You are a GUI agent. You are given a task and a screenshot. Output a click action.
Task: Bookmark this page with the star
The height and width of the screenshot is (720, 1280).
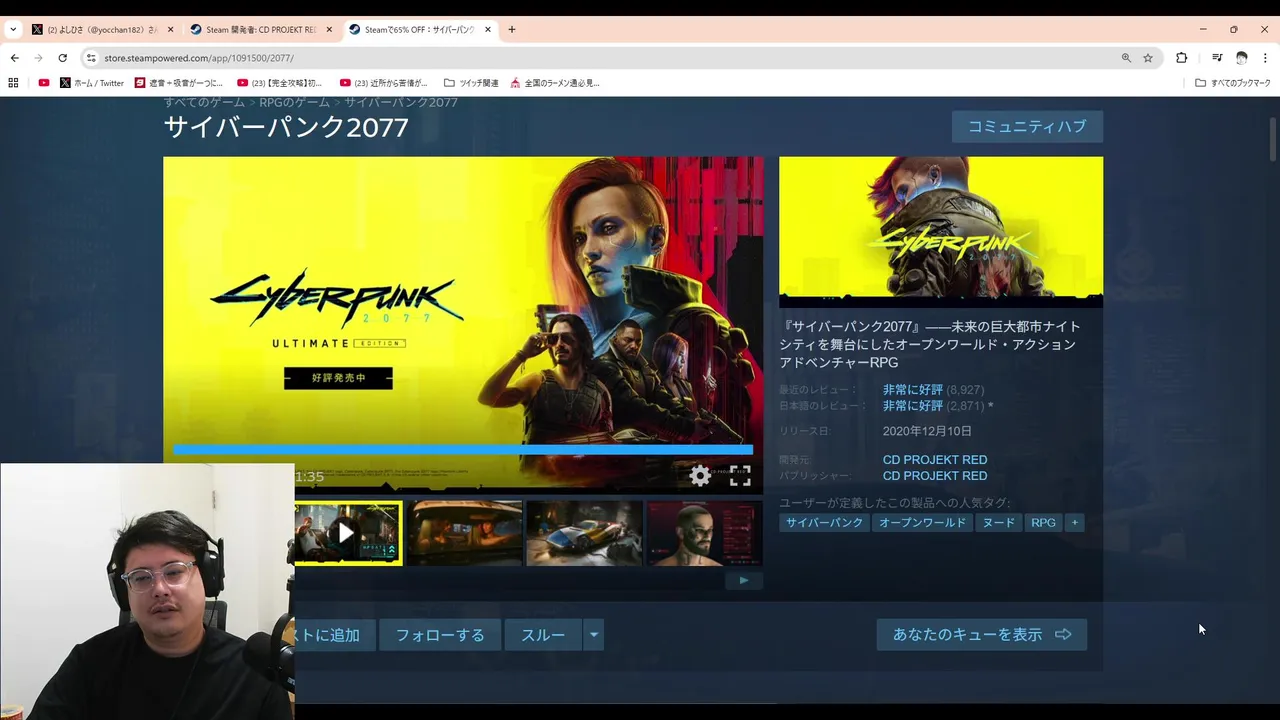(1148, 58)
